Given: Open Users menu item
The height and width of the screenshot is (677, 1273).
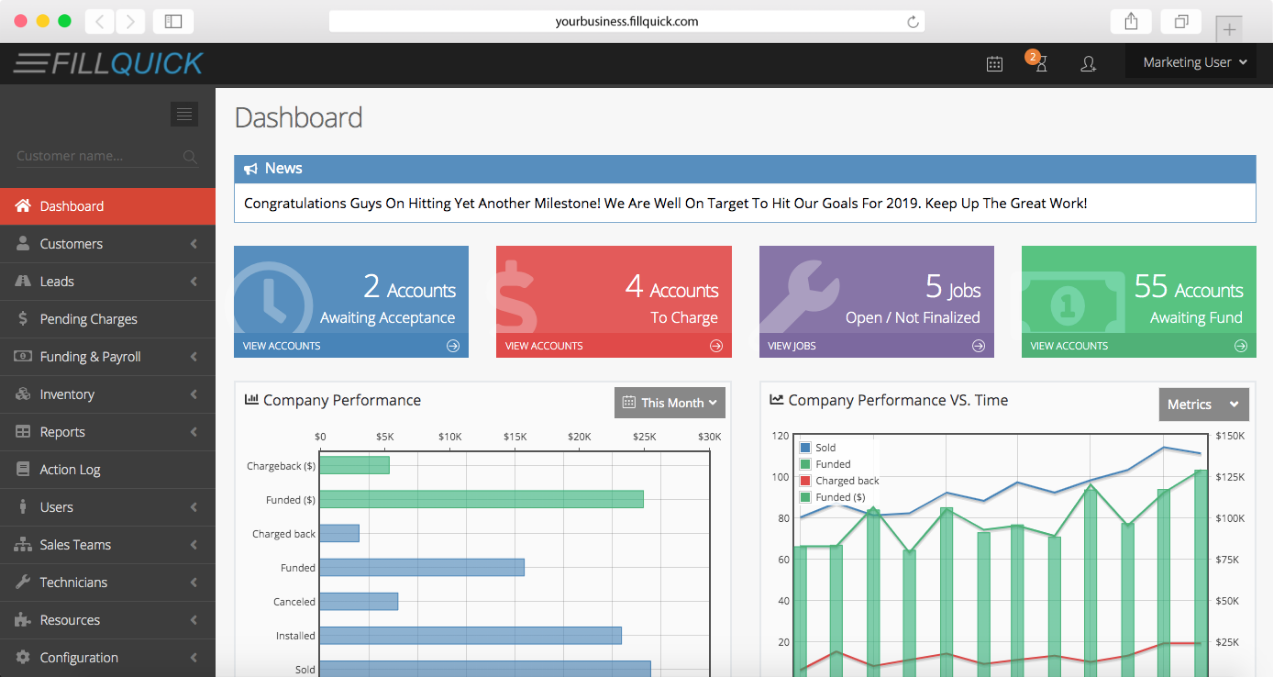Looking at the screenshot, I should pyautogui.click(x=107, y=507).
